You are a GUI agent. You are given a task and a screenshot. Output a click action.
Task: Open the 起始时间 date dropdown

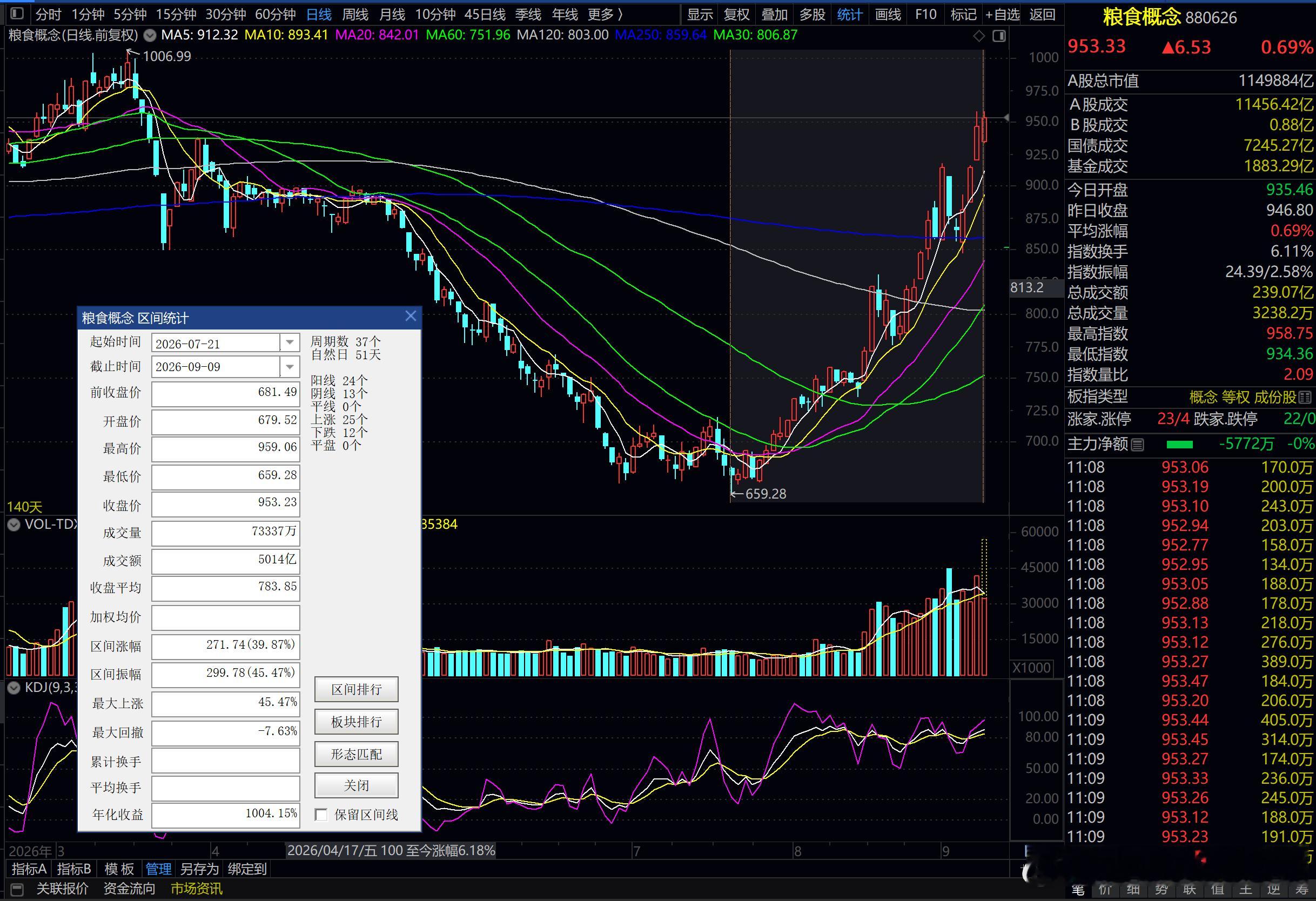click(x=290, y=342)
